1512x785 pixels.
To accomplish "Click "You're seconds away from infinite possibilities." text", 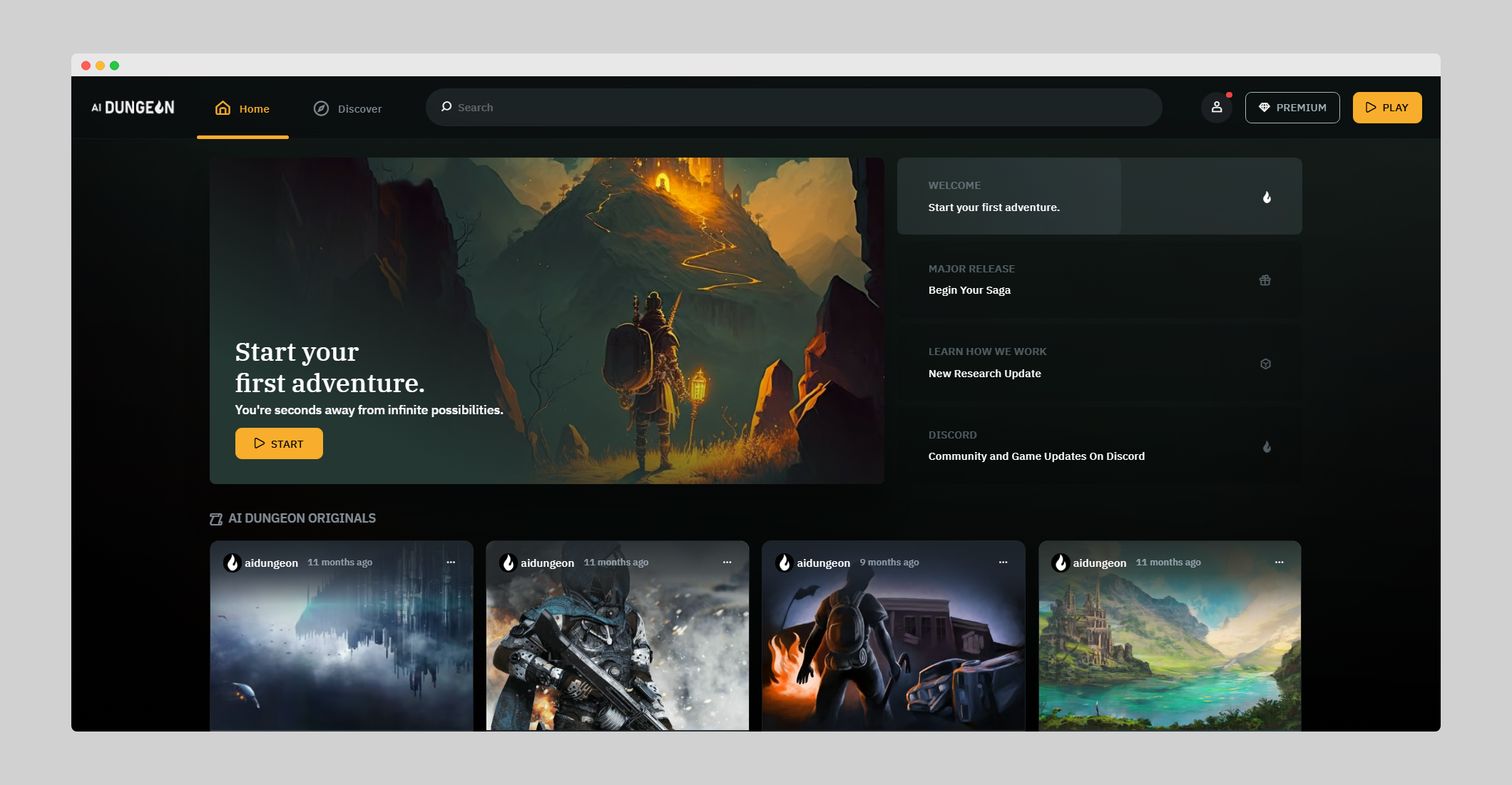I will pyautogui.click(x=369, y=410).
